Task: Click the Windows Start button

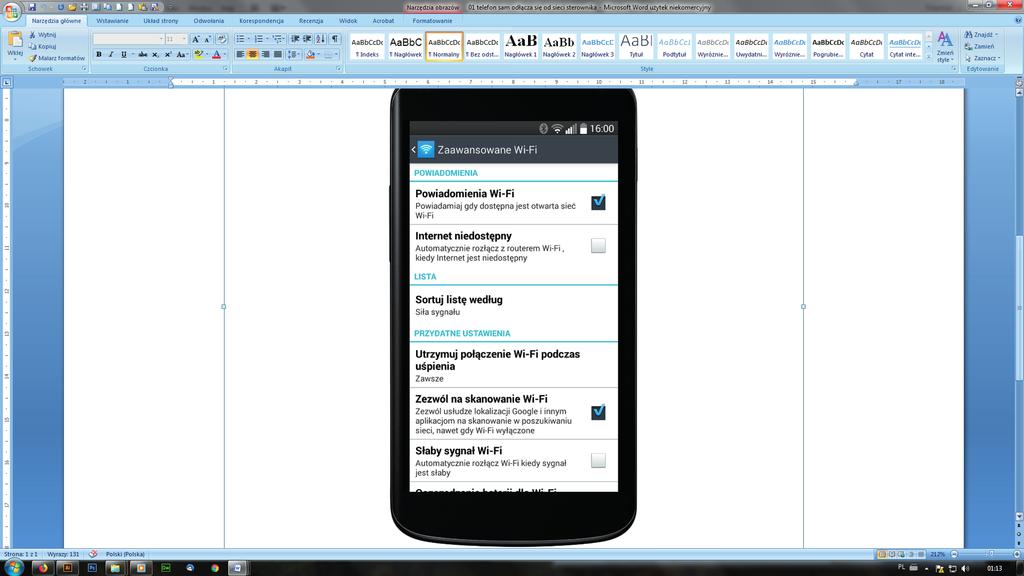Action: coord(13,568)
